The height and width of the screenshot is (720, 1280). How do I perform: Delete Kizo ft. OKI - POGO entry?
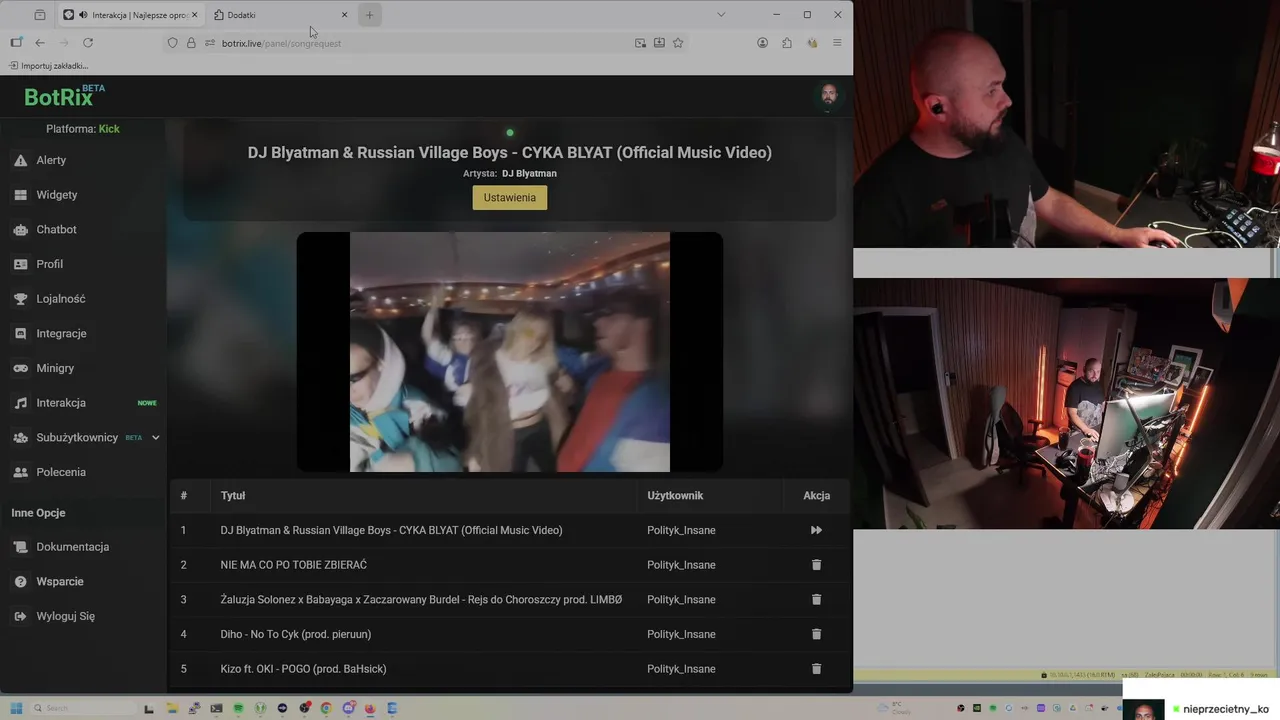click(x=816, y=669)
